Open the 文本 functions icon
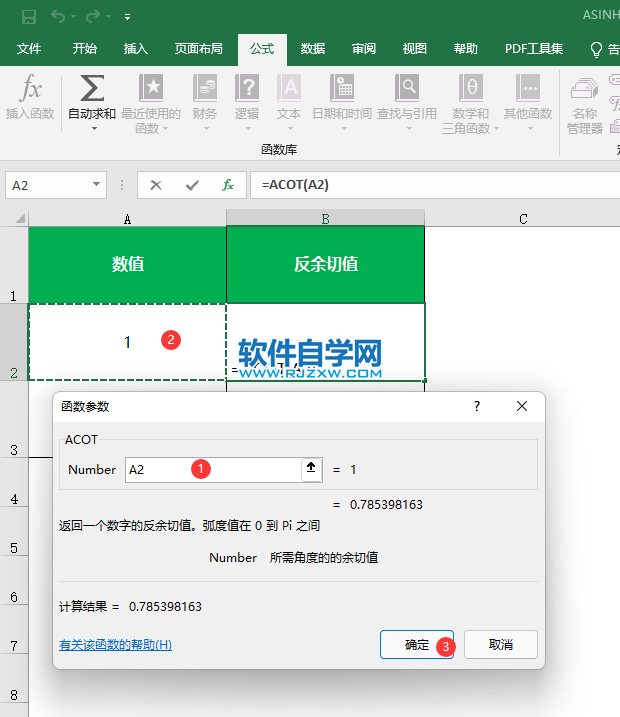The height and width of the screenshot is (717, 620). (x=289, y=88)
